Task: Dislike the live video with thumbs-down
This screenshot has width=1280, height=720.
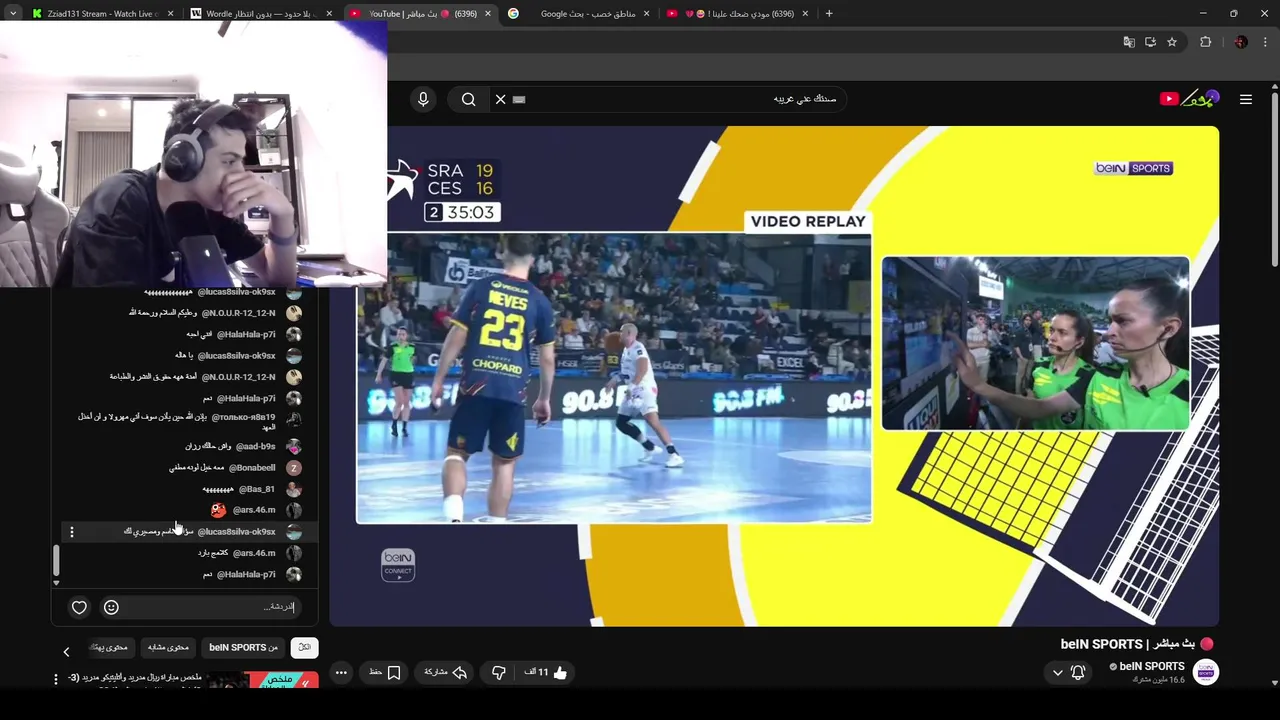Action: tap(499, 673)
